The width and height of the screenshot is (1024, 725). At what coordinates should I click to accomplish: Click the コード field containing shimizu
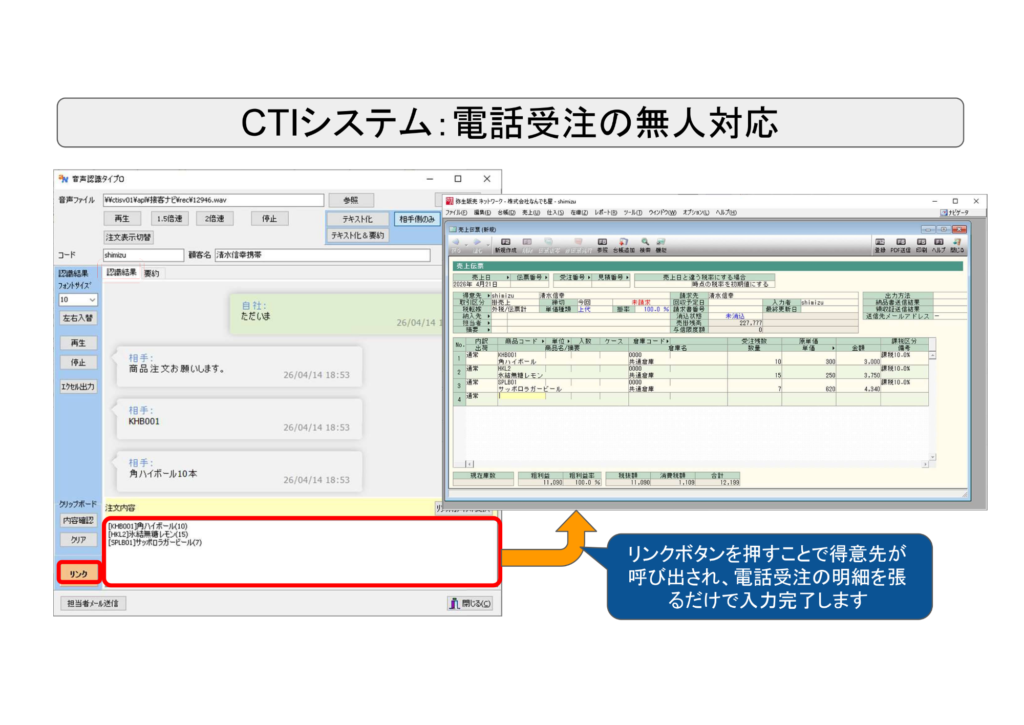click(143, 255)
